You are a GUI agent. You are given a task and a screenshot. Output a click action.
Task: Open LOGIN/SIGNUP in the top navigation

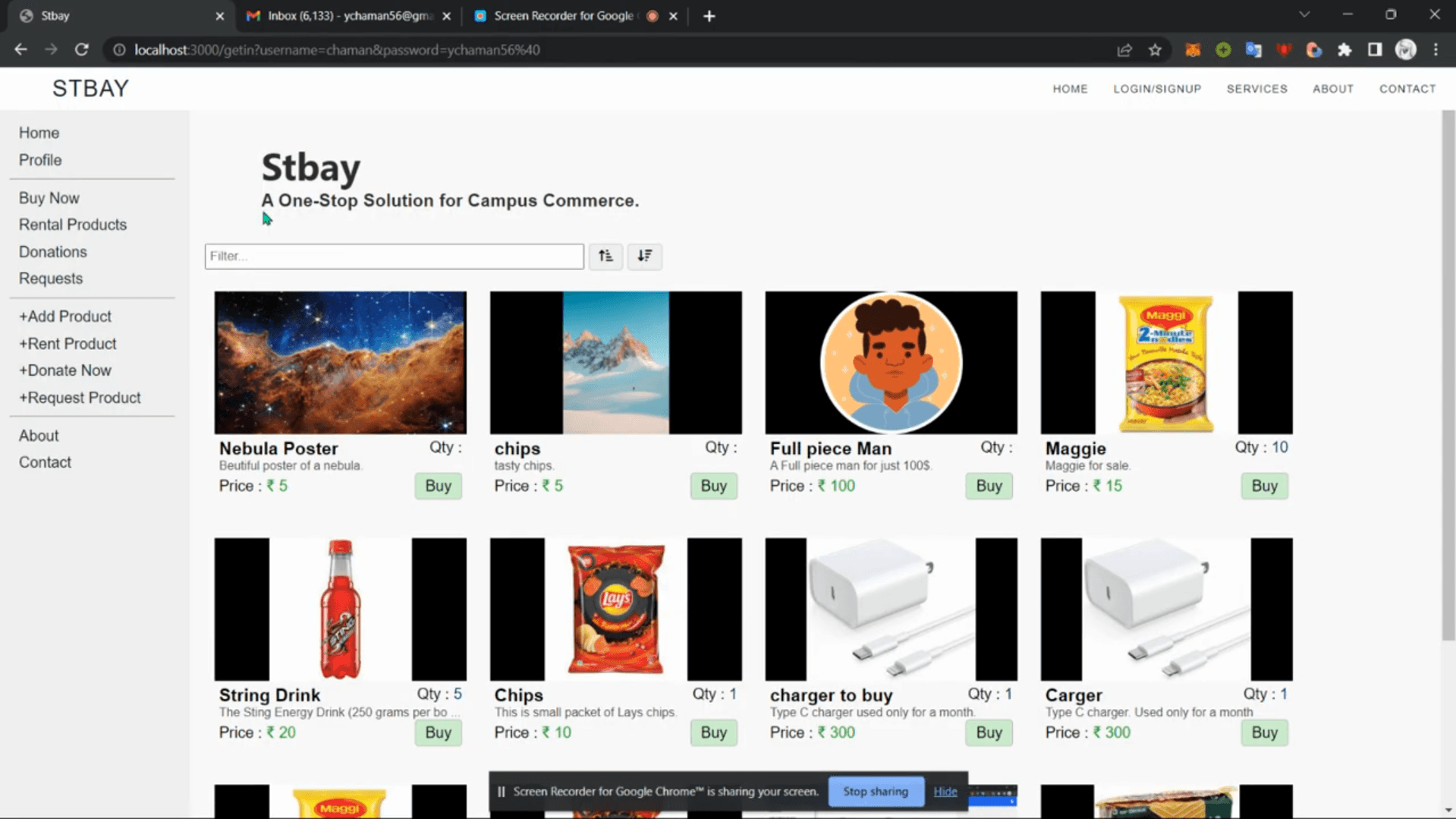[1157, 89]
